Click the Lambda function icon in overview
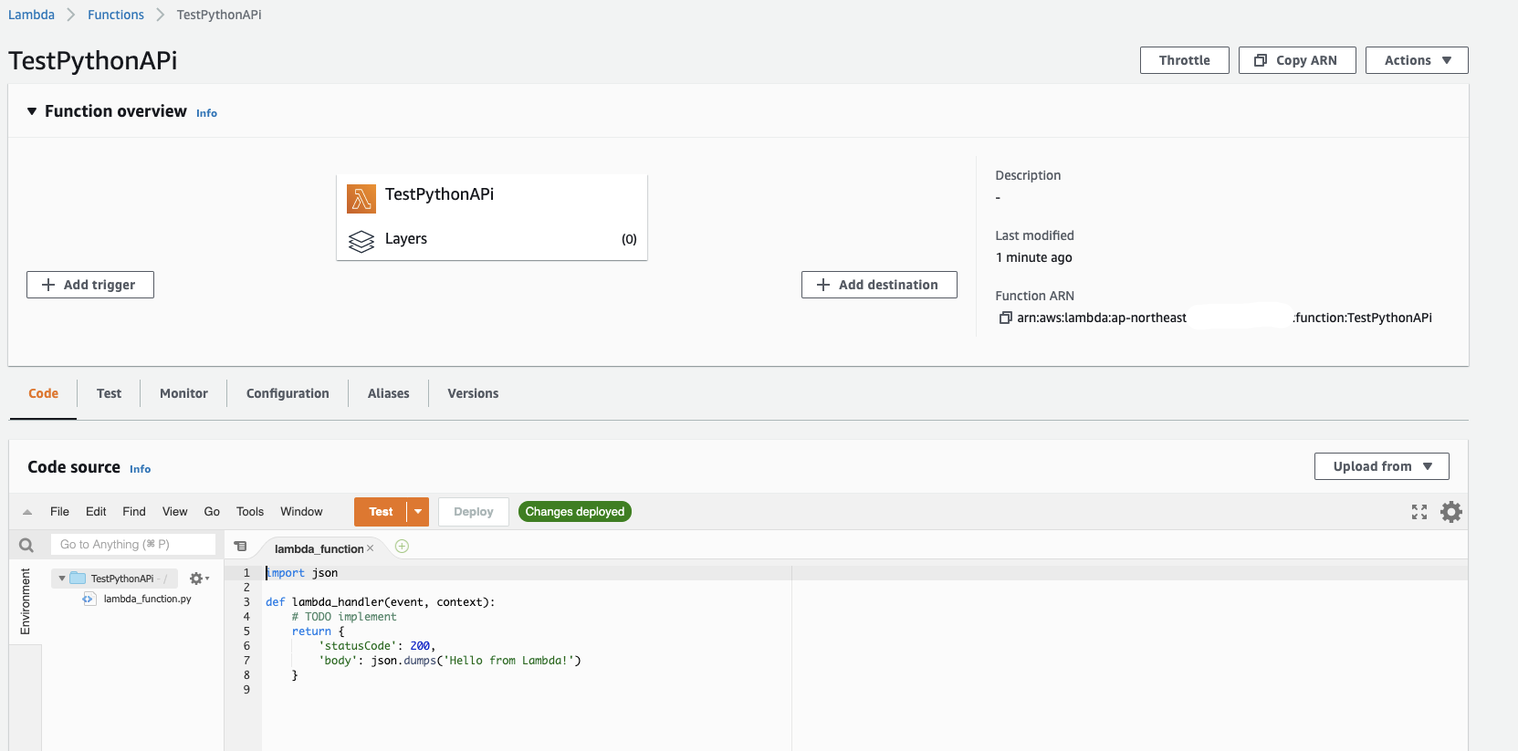Image resolution: width=1518 pixels, height=751 pixels. pyautogui.click(x=361, y=198)
